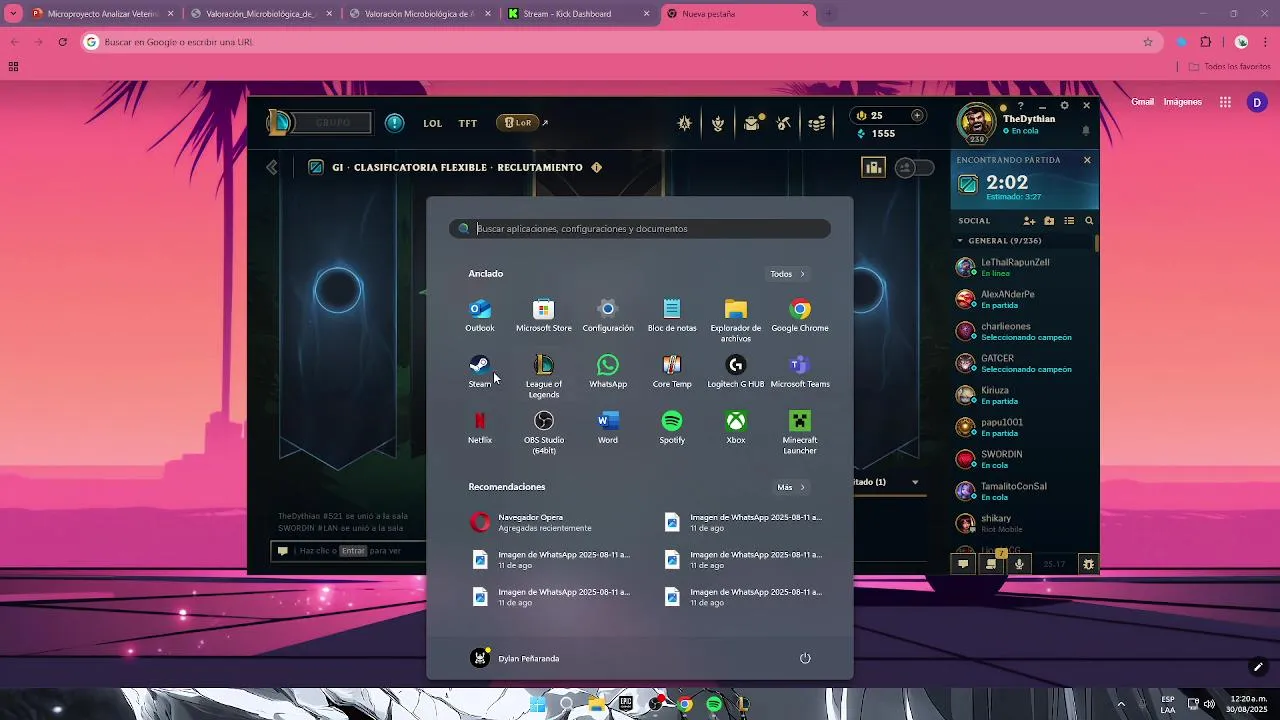Click Chrome address bar
This screenshot has height=720, width=1280.
620,42
